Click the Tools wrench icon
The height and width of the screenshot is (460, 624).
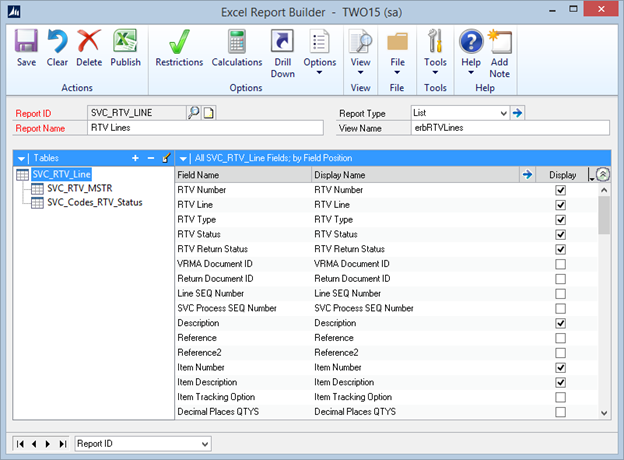pyautogui.click(x=435, y=41)
